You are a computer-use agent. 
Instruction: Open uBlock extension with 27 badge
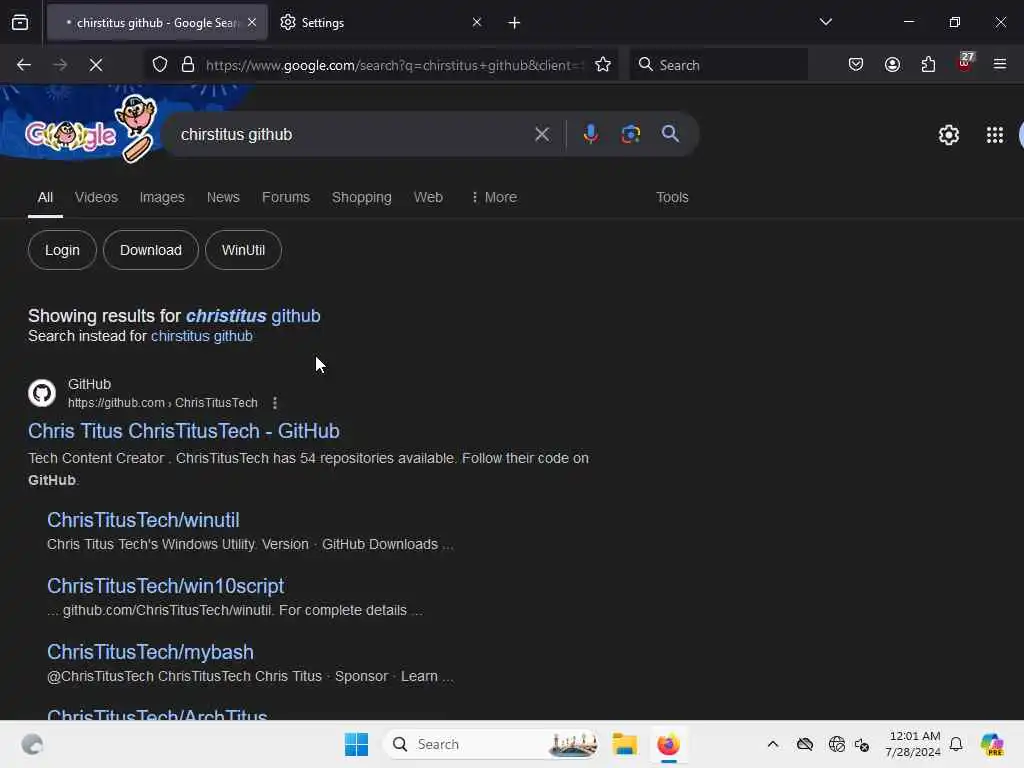[x=965, y=63]
